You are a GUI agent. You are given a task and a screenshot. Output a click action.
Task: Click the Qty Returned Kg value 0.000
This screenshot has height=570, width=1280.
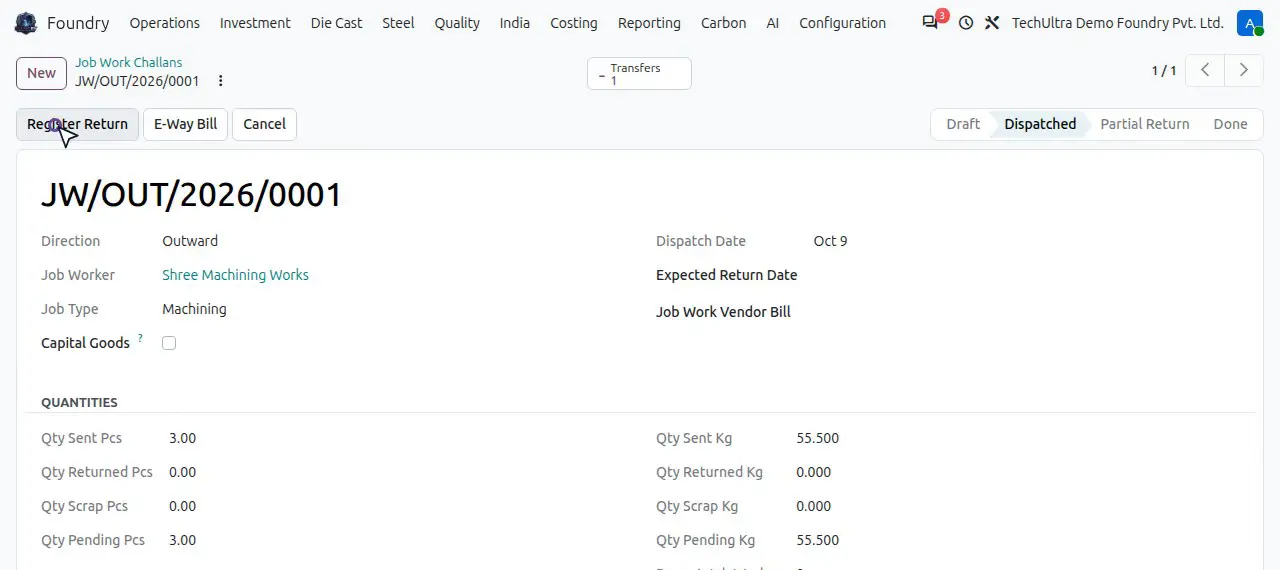[813, 472]
